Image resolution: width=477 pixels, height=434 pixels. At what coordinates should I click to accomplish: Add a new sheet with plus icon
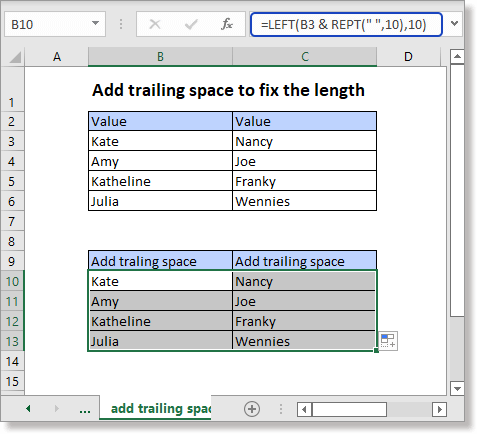[252, 409]
